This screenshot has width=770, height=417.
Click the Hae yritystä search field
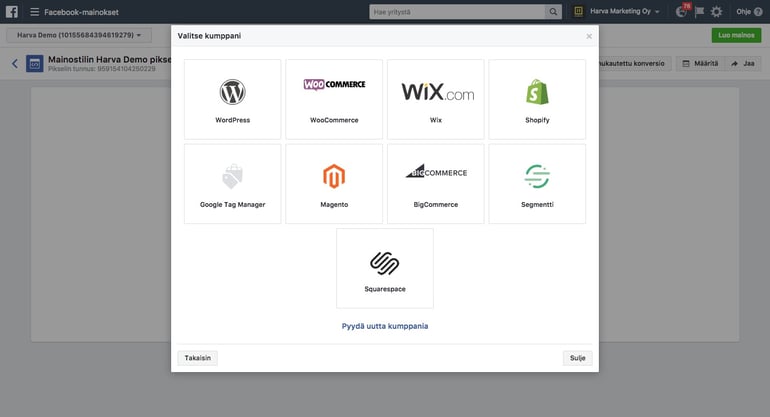[457, 12]
